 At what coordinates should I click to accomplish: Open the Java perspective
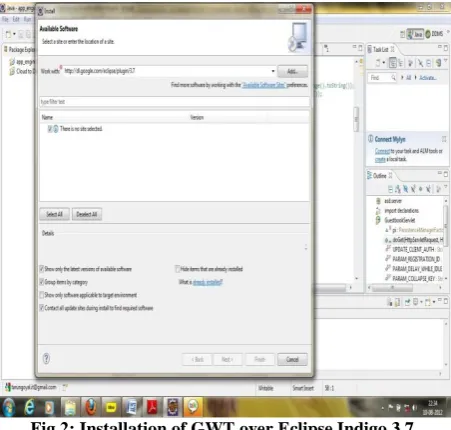(415, 34)
